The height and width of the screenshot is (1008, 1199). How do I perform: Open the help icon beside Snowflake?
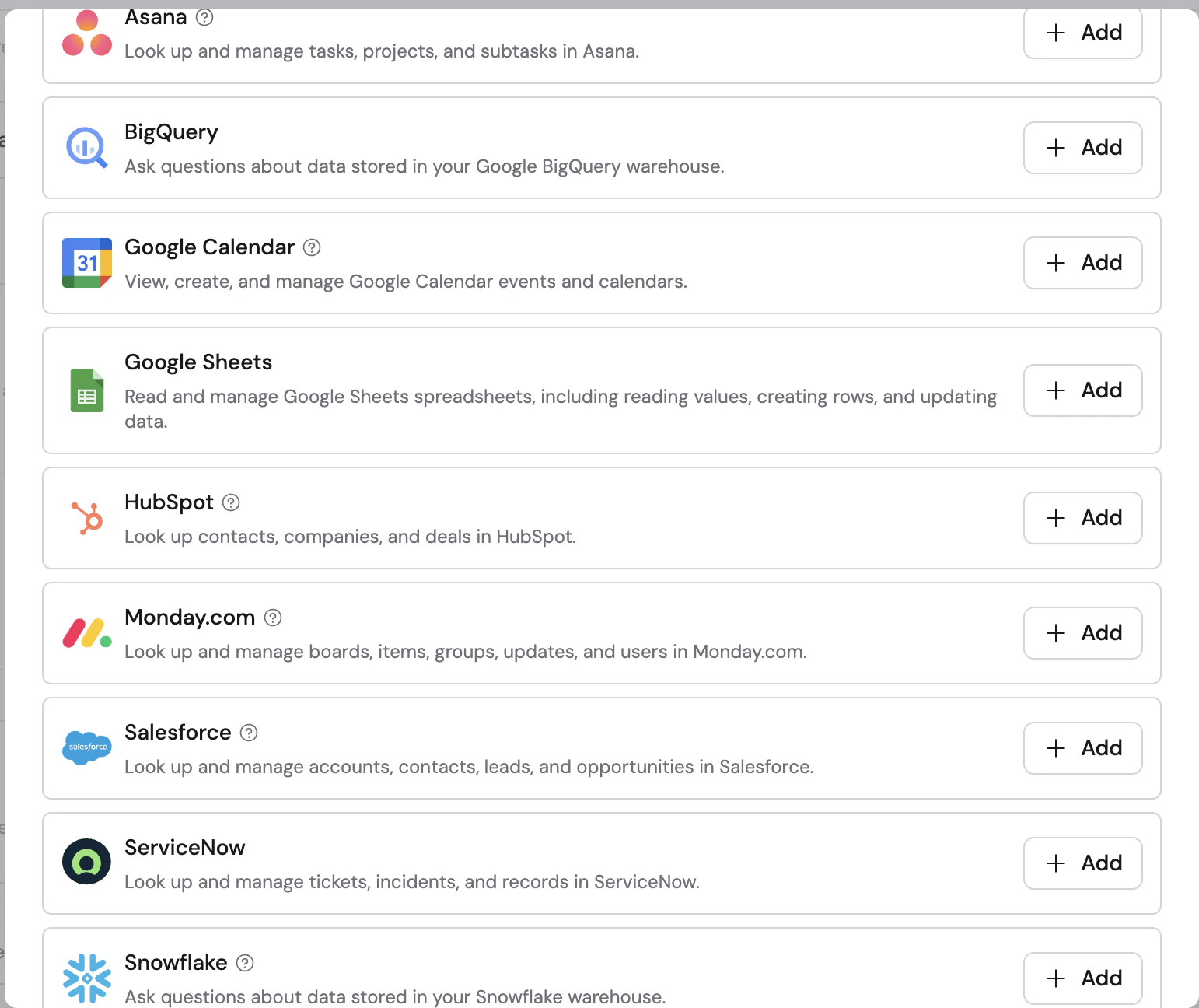(x=245, y=963)
